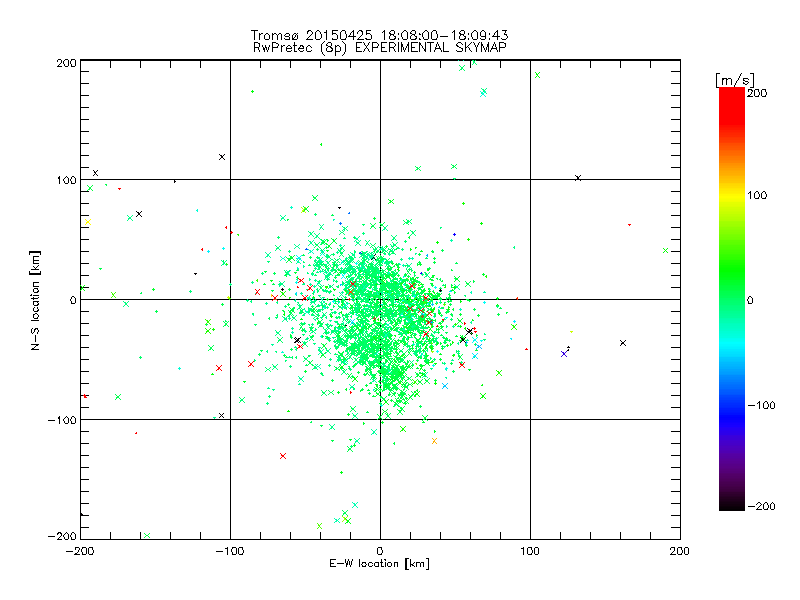Click the '[m/s]' unit label above colorbar
Viewport: 800px width, 600px height.
(x=735, y=80)
